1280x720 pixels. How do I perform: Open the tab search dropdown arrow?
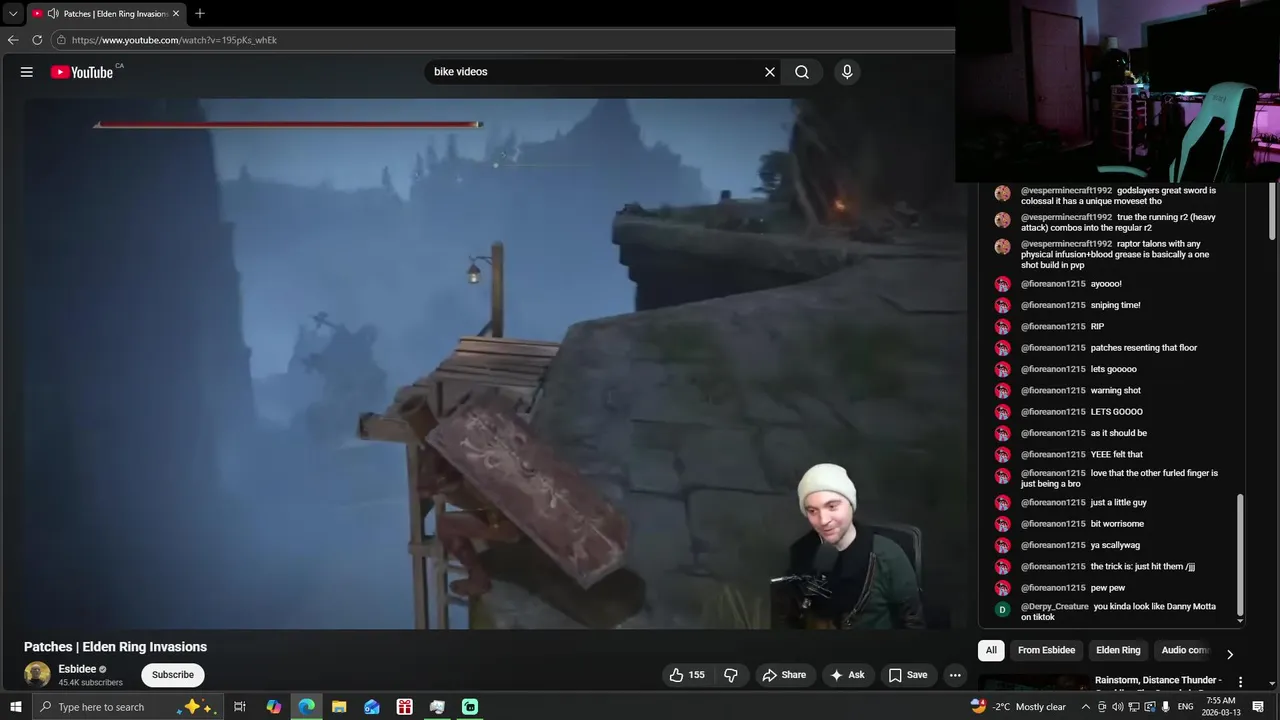[x=13, y=14]
